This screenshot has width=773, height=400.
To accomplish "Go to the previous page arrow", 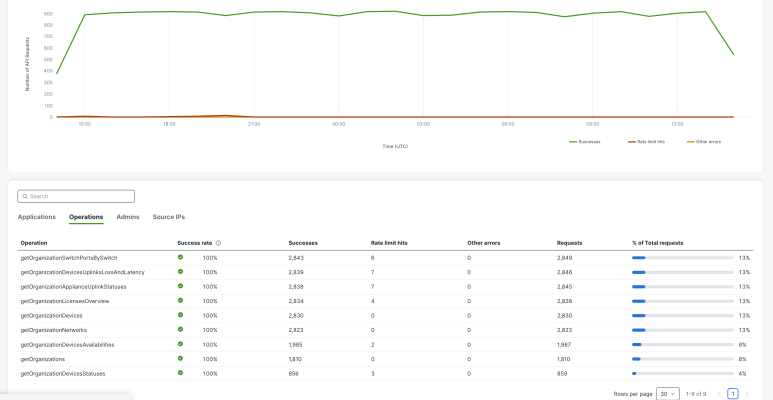I will 718,394.
